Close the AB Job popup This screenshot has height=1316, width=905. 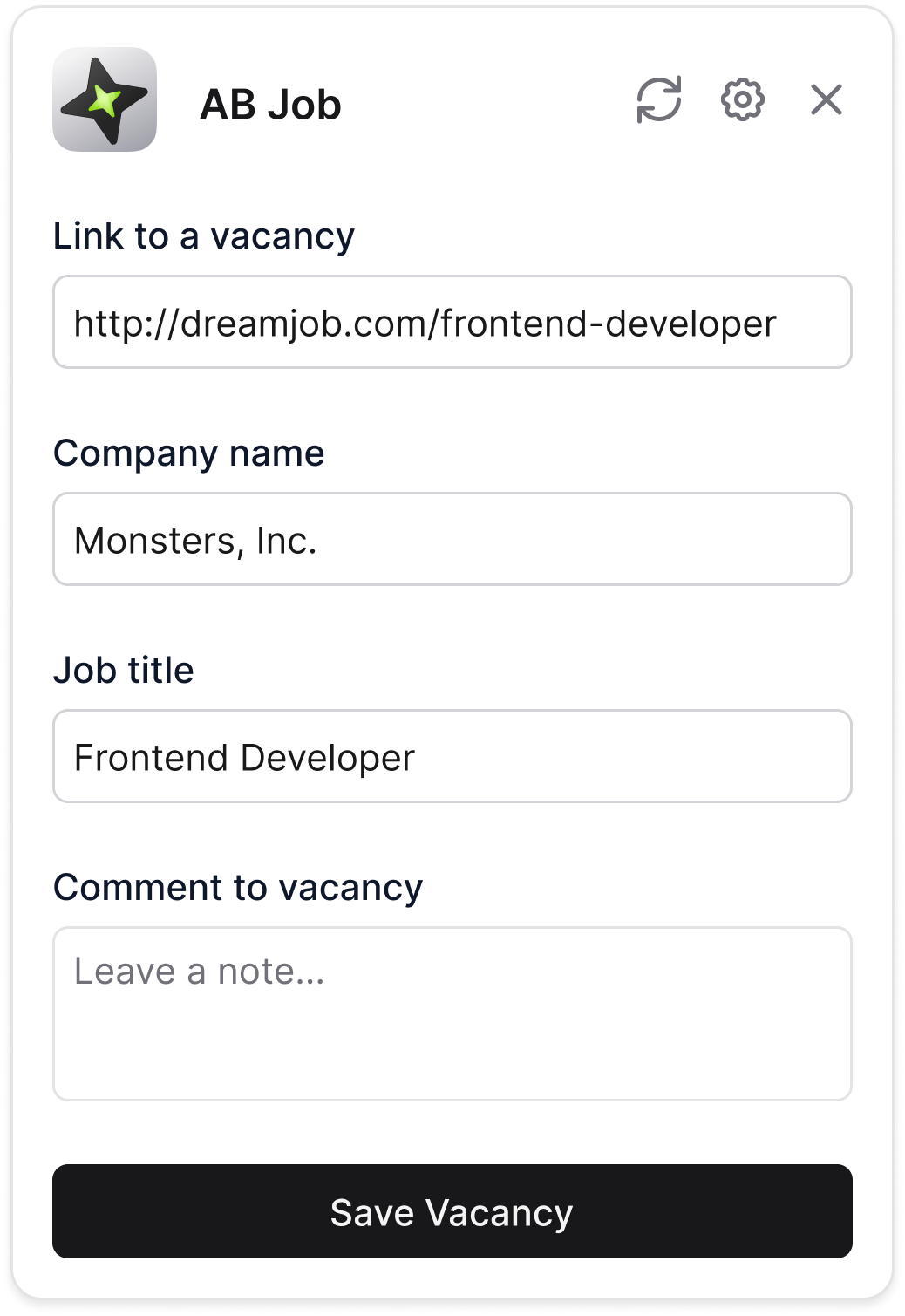click(826, 99)
